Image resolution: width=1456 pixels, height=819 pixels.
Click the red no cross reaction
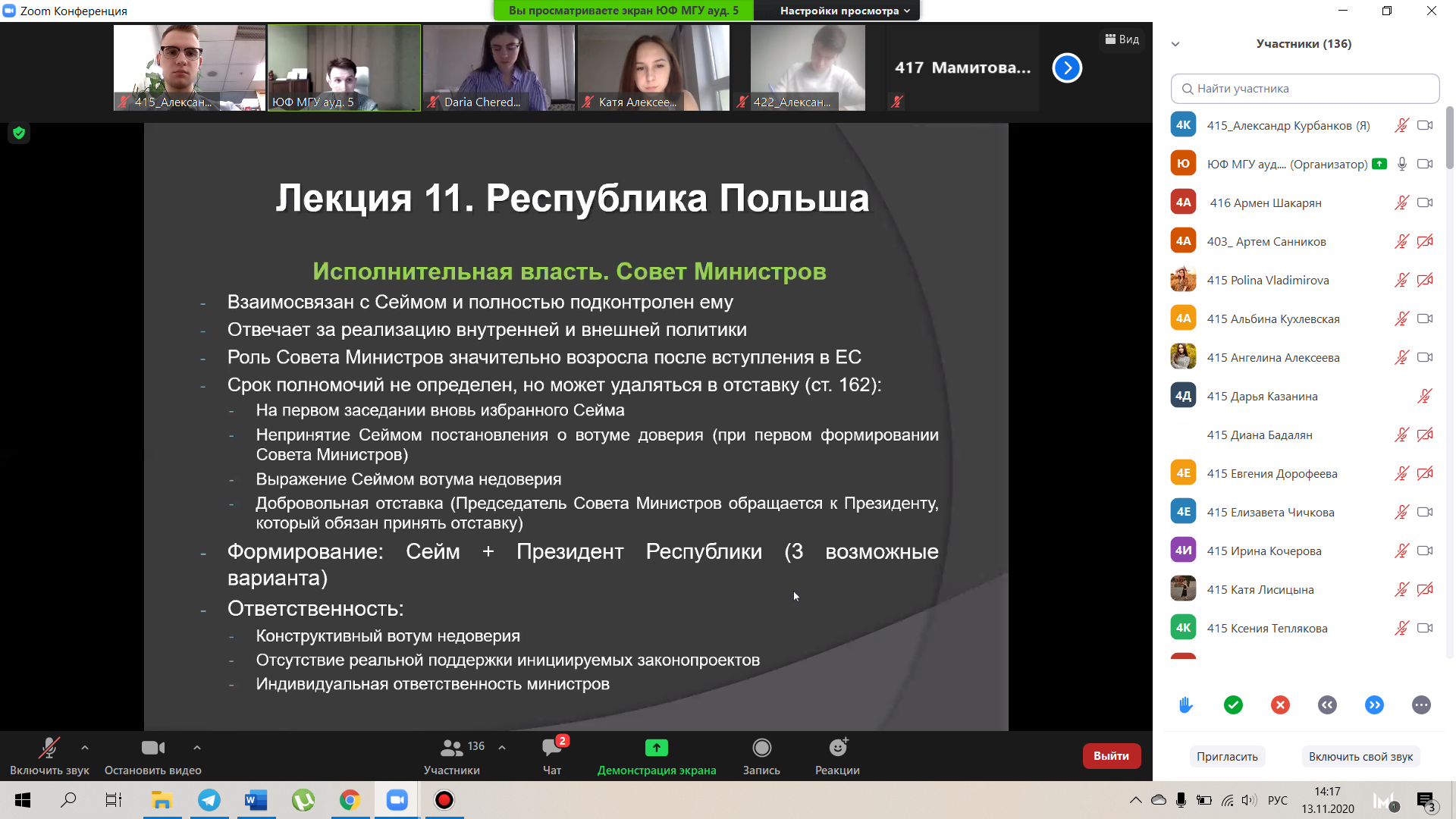1280,705
